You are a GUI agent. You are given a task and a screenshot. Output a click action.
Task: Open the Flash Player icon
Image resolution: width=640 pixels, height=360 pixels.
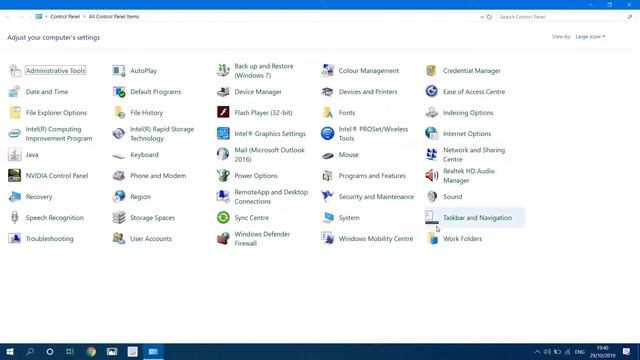[223, 112]
